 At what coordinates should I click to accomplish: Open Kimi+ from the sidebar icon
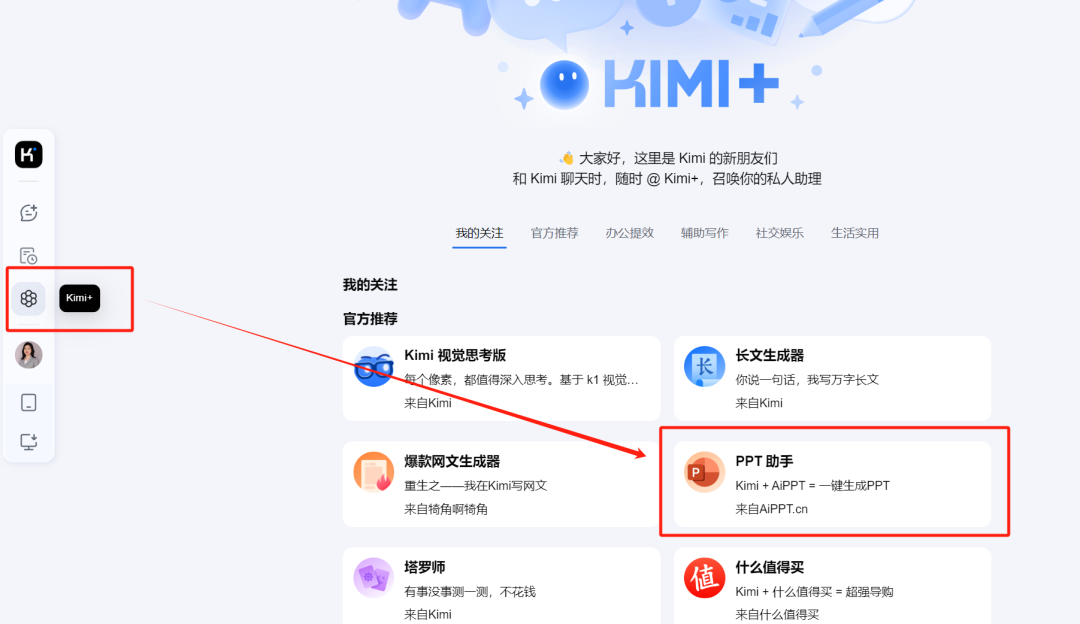click(28, 298)
